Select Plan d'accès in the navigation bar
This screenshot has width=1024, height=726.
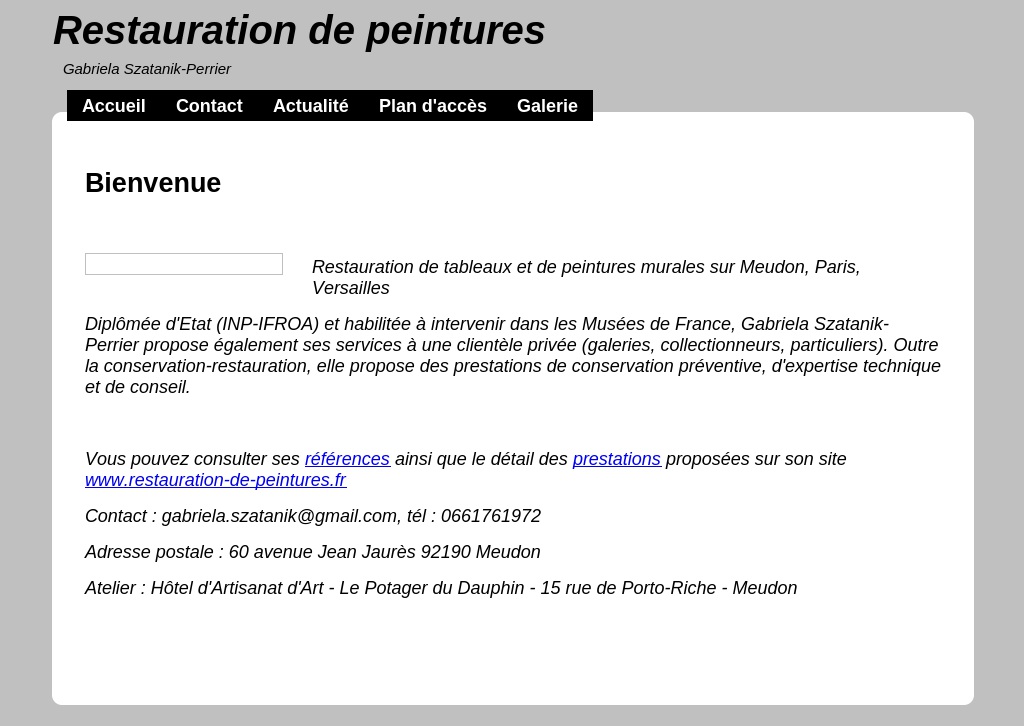pyautogui.click(x=432, y=106)
